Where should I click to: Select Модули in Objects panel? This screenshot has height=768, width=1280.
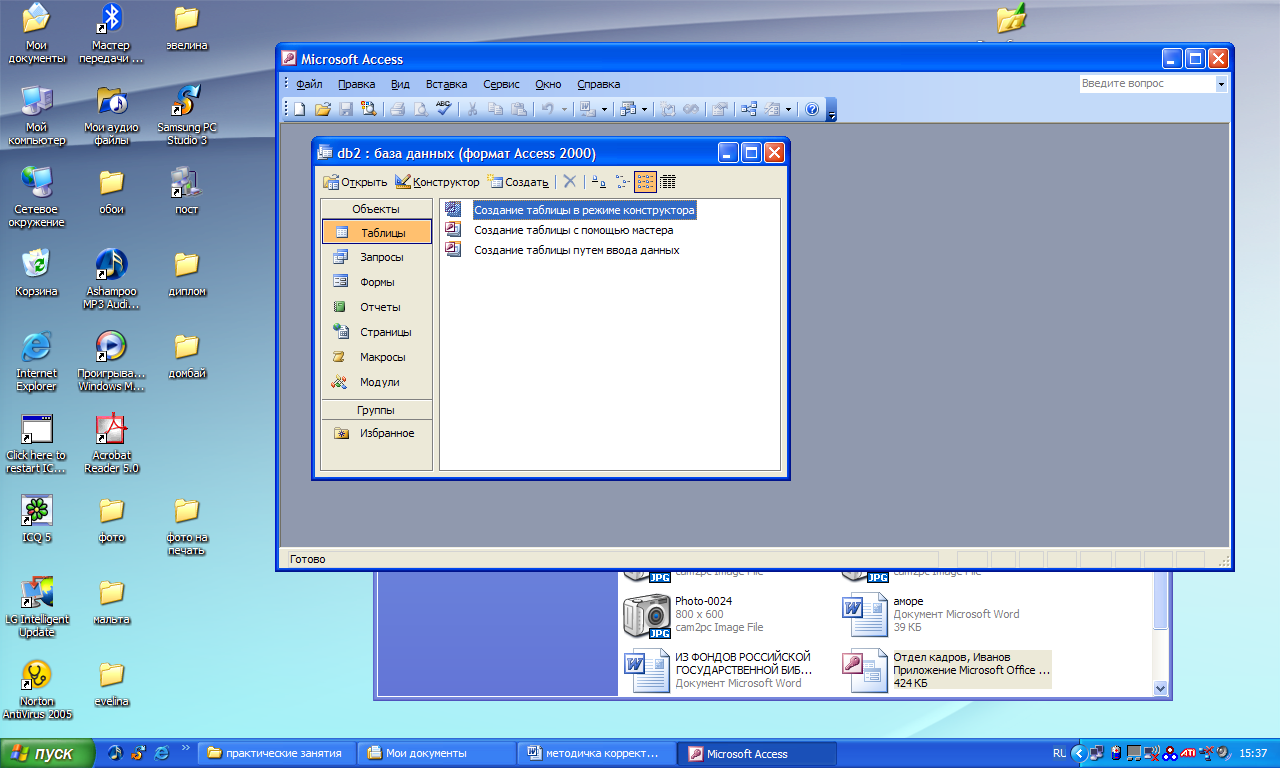pyautogui.click(x=377, y=382)
